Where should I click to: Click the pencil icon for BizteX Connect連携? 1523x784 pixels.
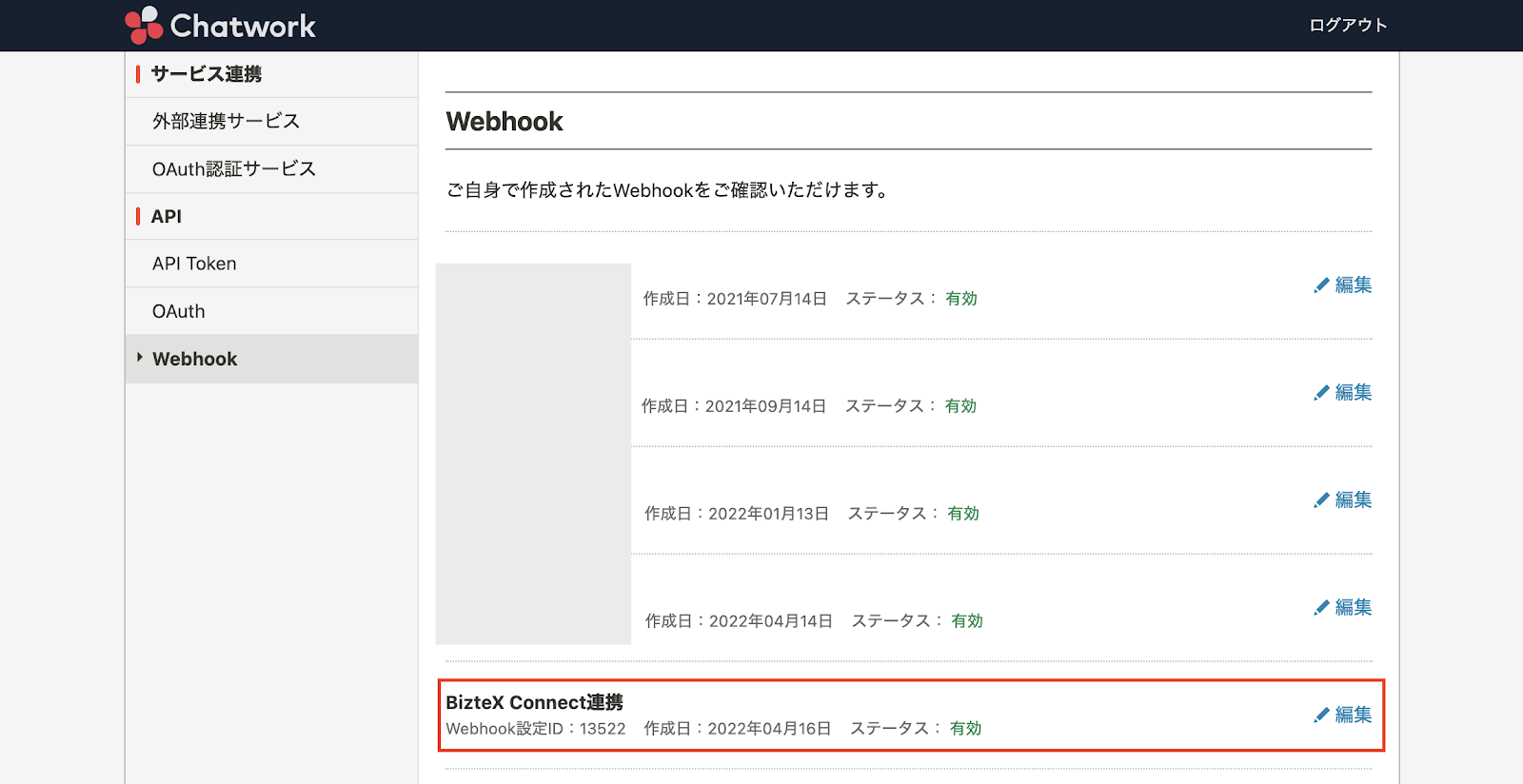[1321, 715]
